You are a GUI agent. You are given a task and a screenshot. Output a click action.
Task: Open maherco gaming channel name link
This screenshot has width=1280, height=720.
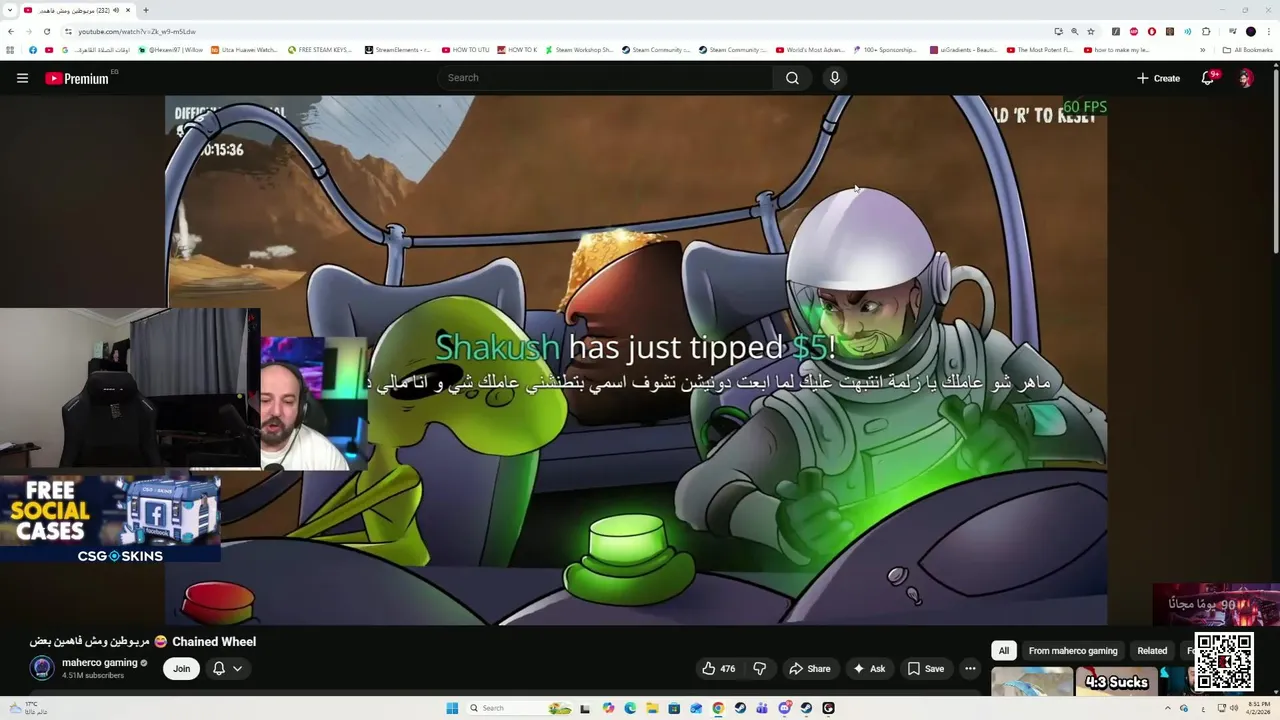point(99,663)
